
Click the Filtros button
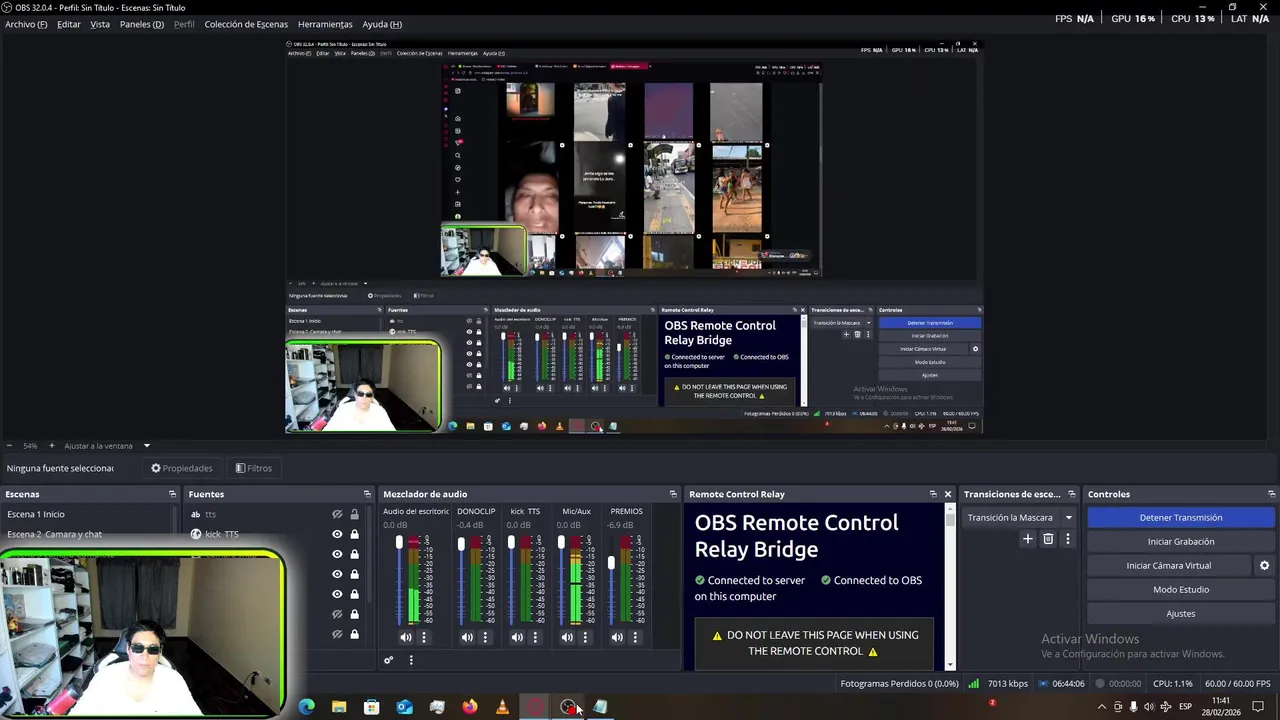point(254,468)
